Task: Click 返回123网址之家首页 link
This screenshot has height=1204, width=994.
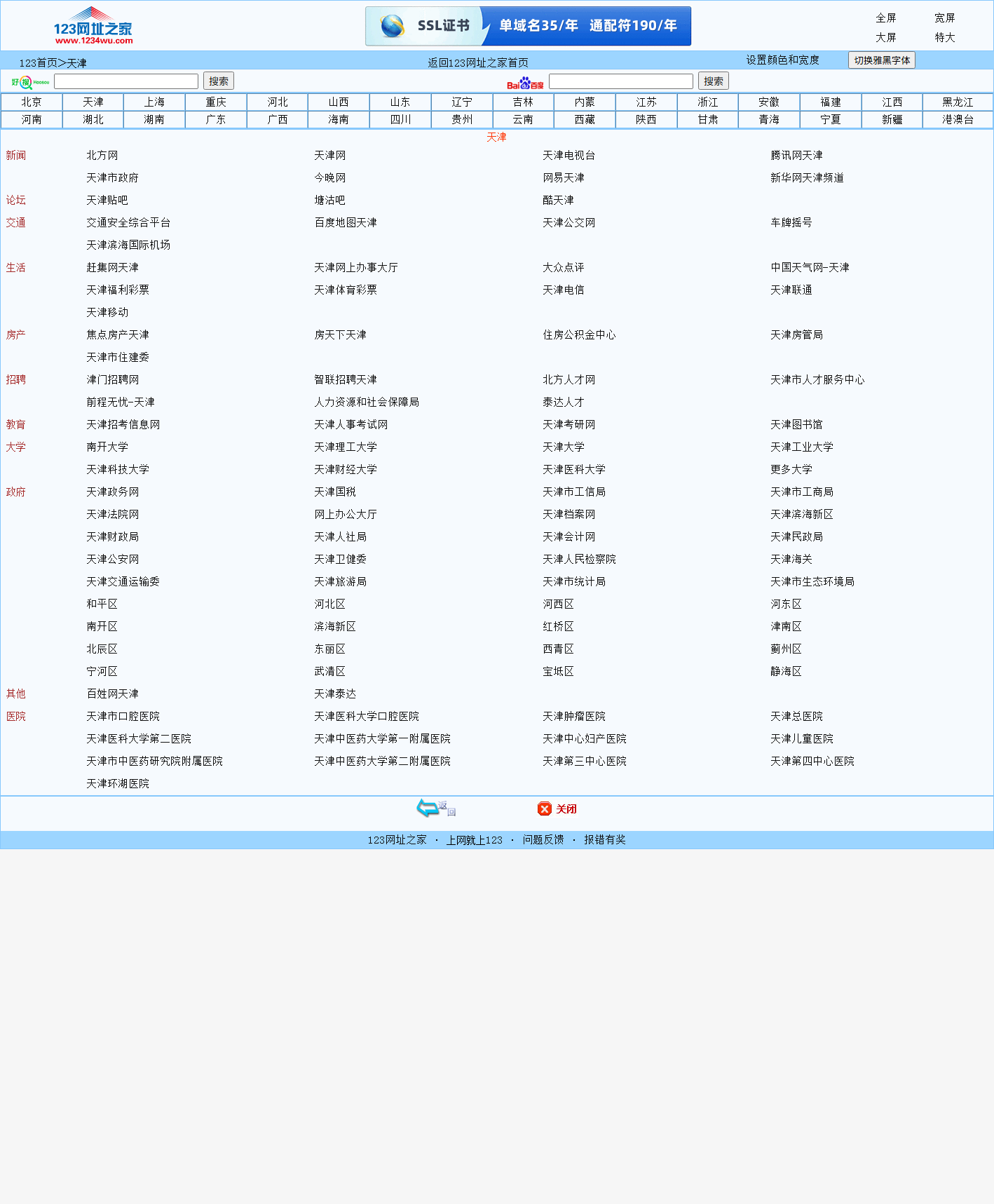Action: point(478,63)
